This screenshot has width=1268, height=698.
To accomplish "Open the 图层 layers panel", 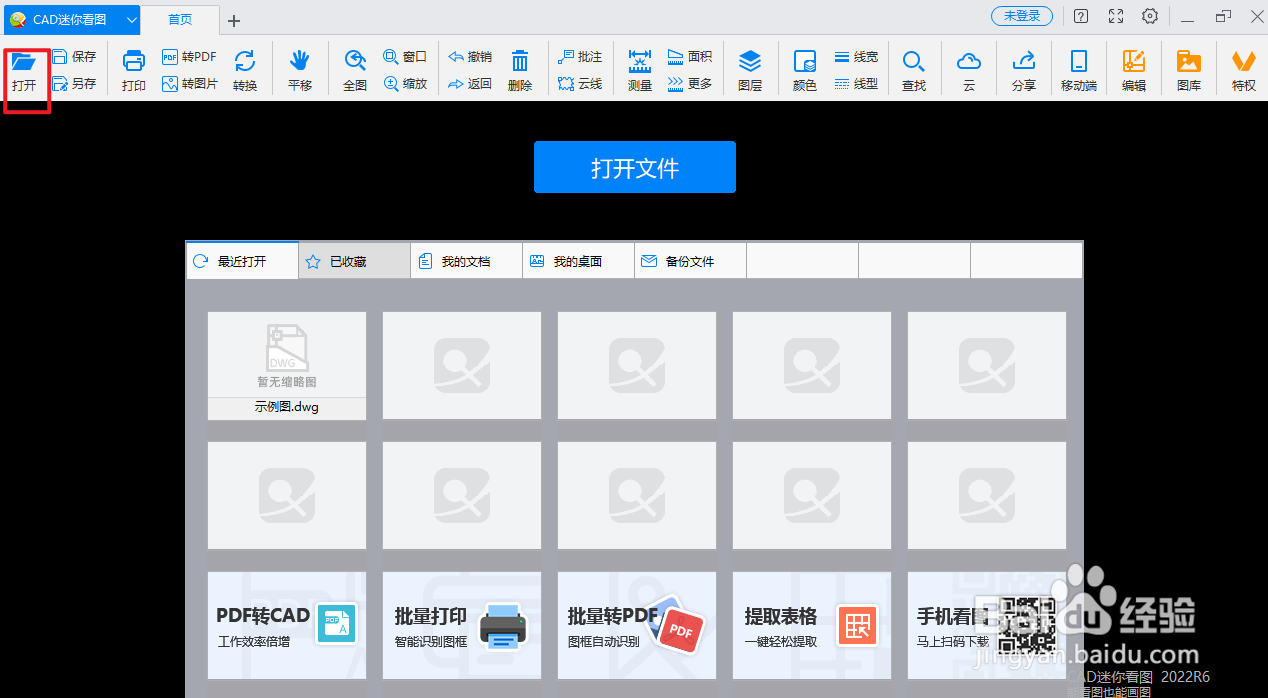I will (x=750, y=71).
